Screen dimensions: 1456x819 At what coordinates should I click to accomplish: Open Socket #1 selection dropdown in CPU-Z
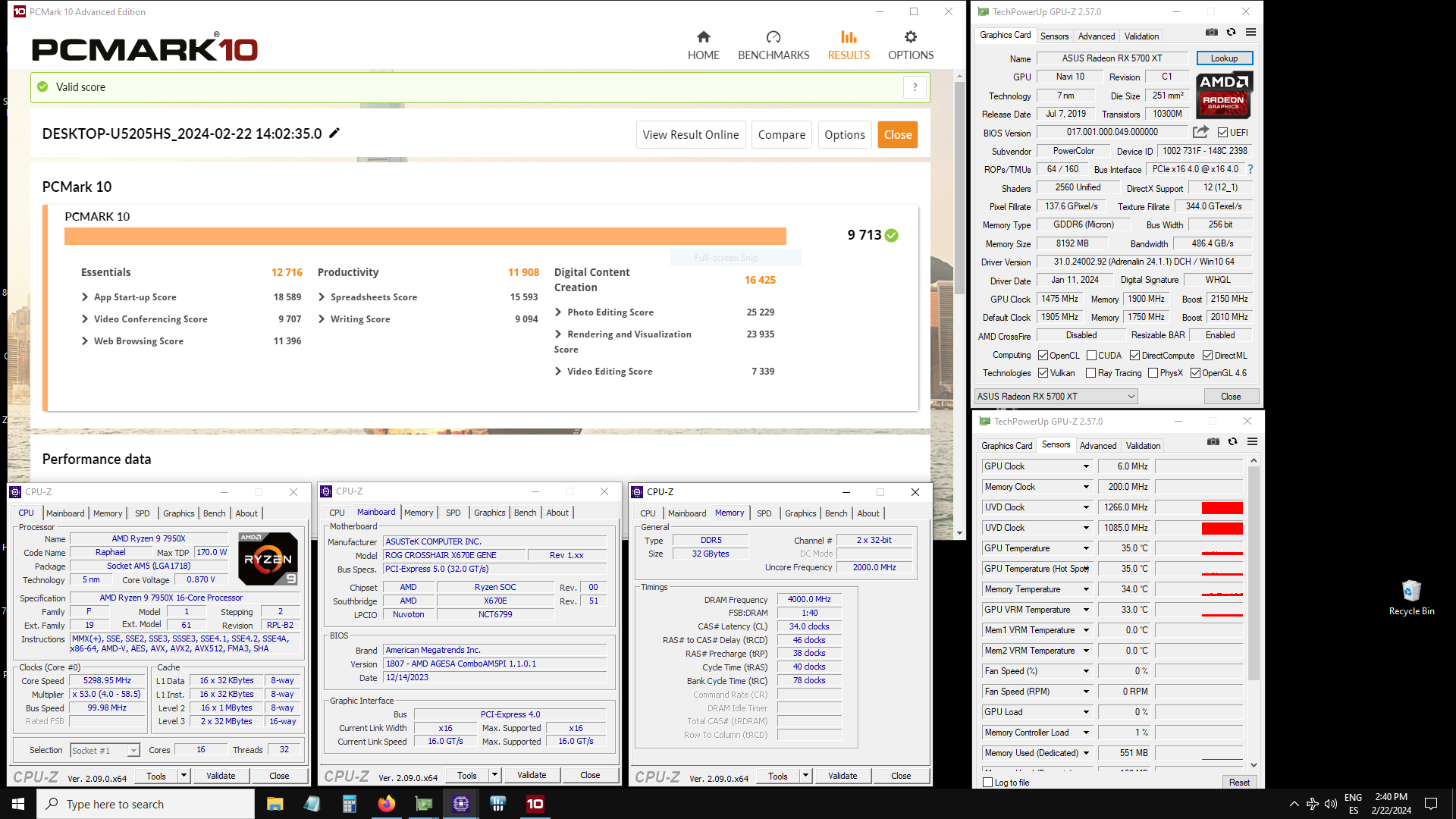(x=105, y=750)
